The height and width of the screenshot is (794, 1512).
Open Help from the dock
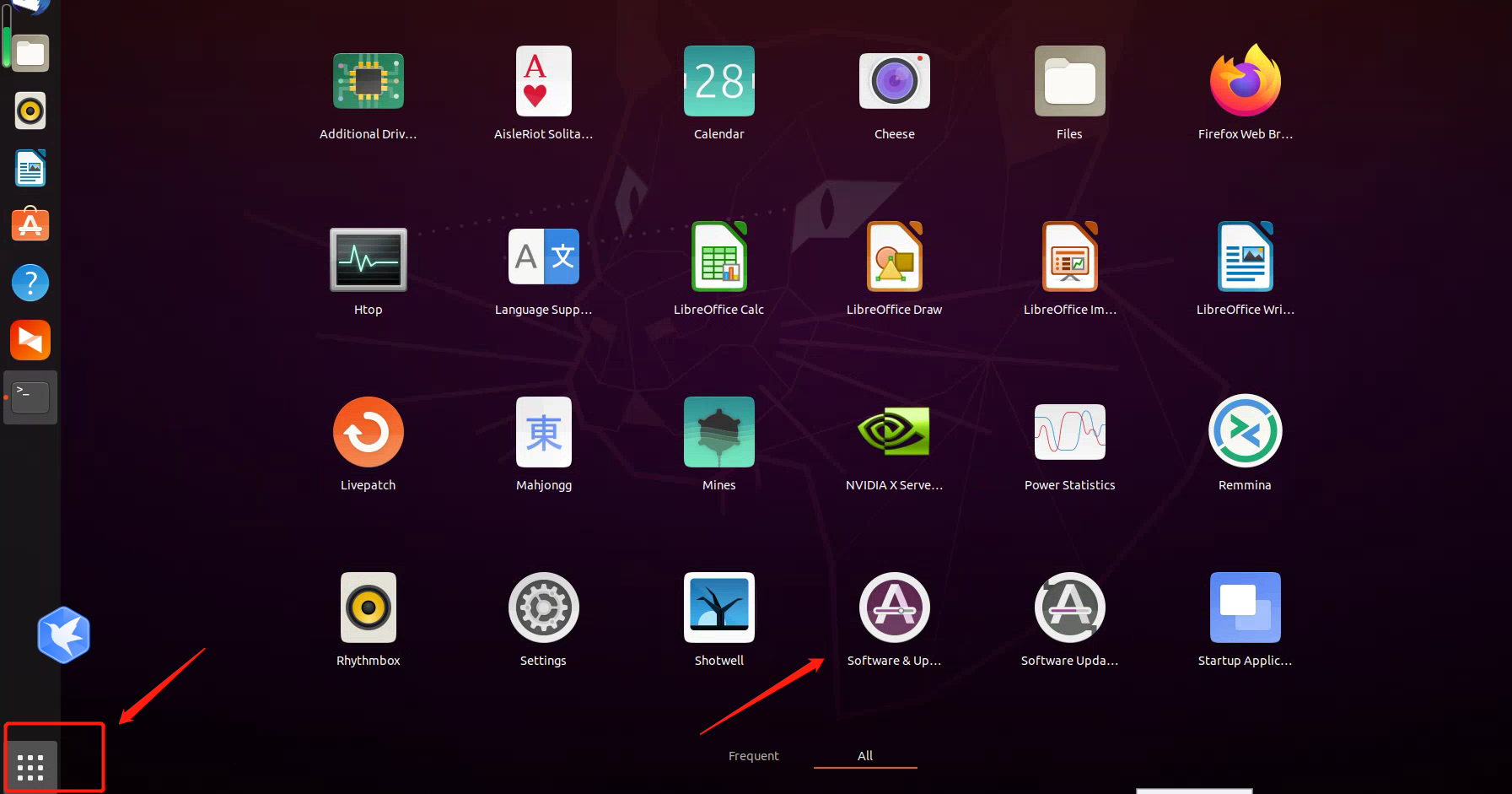(x=30, y=283)
